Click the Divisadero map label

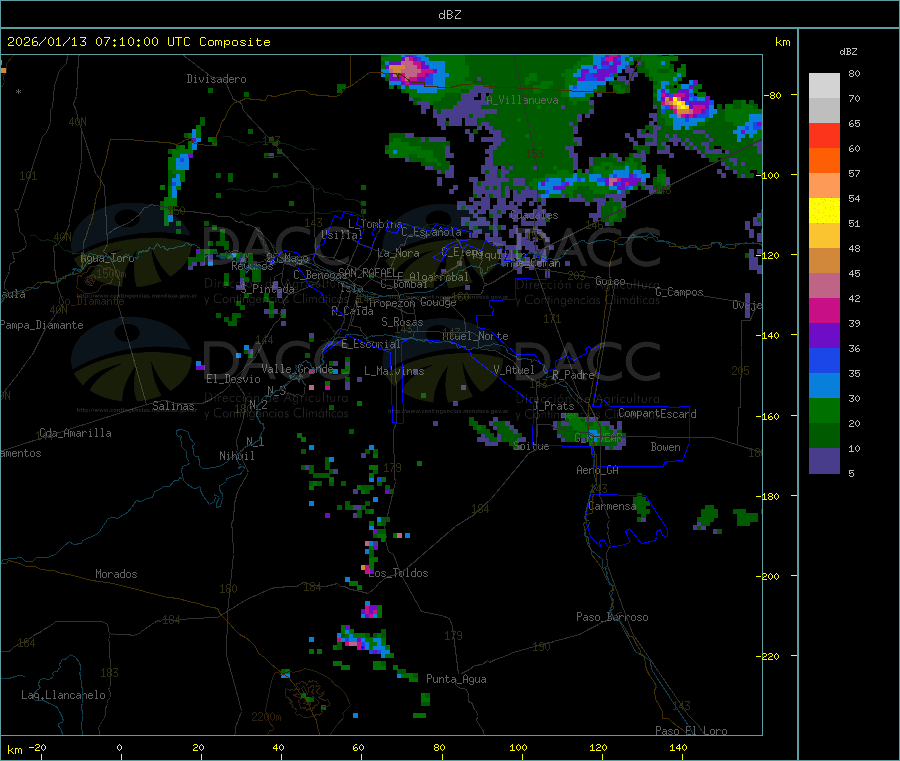(216, 79)
